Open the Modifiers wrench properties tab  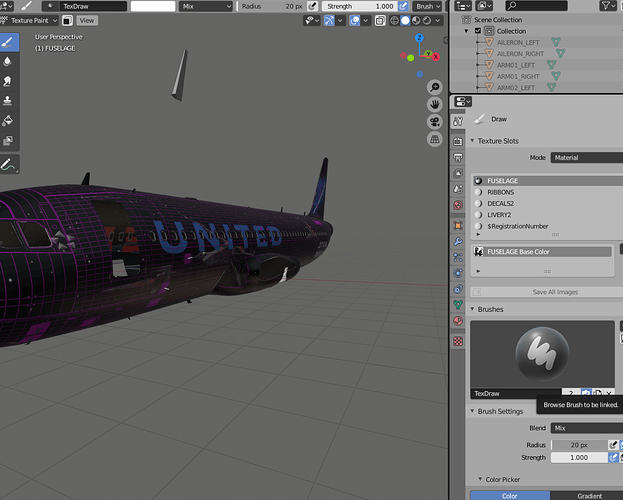pyautogui.click(x=458, y=241)
